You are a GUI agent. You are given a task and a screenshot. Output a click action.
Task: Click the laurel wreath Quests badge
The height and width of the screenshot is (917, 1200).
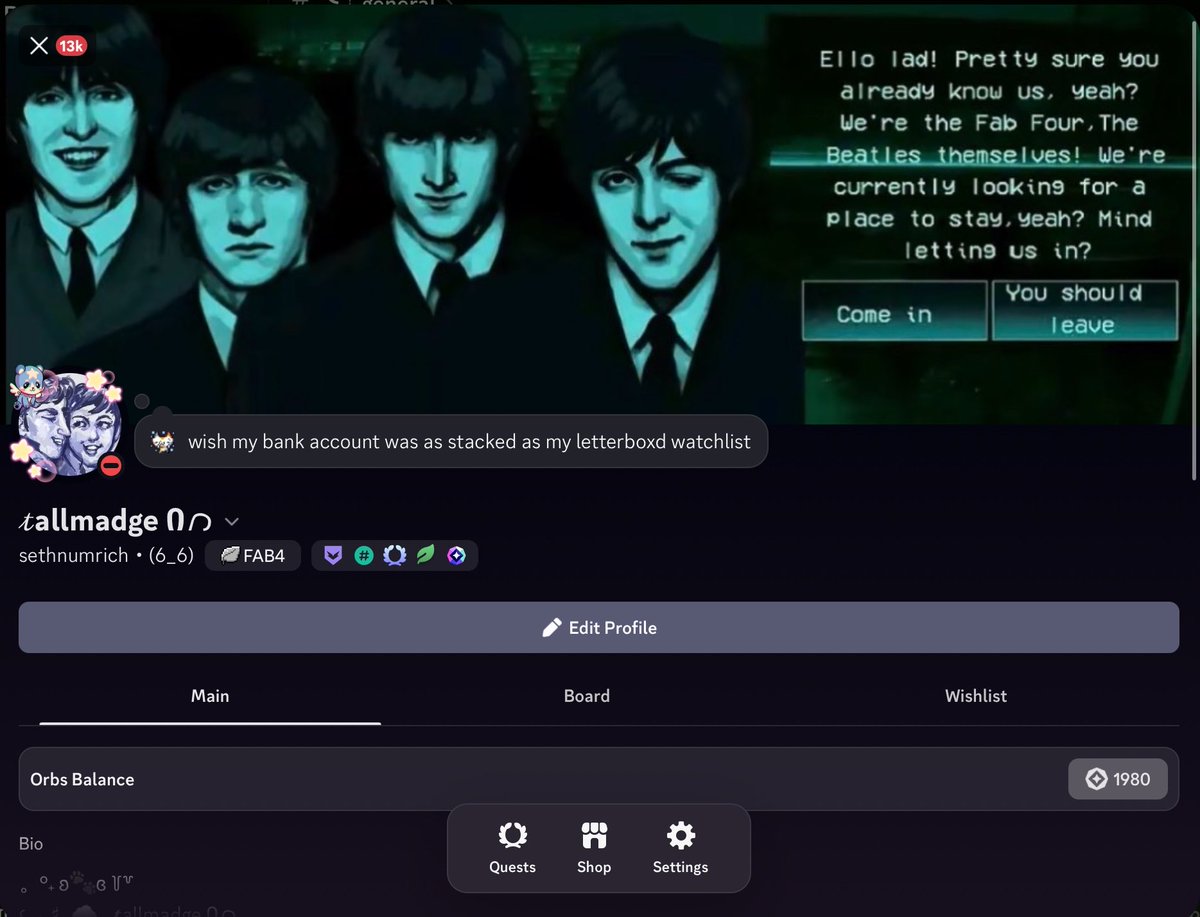[395, 556]
